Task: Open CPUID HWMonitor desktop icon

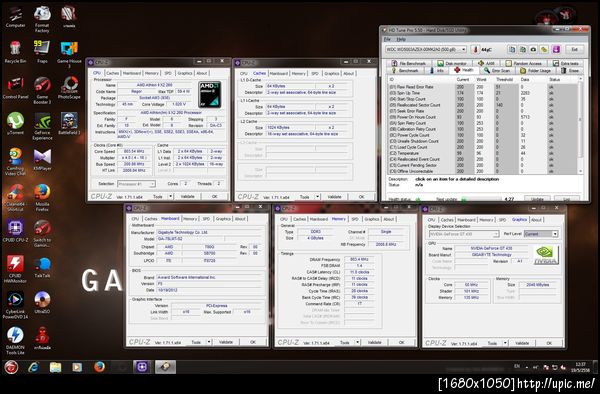Action: [x=15, y=269]
